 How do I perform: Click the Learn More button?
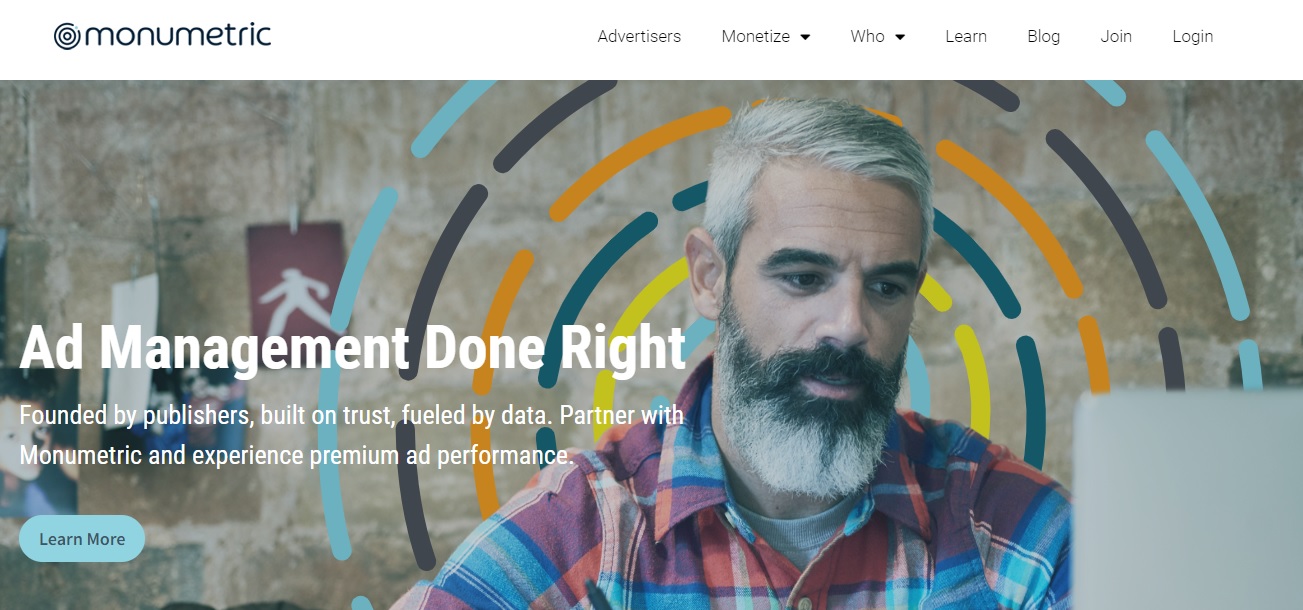[x=82, y=539]
